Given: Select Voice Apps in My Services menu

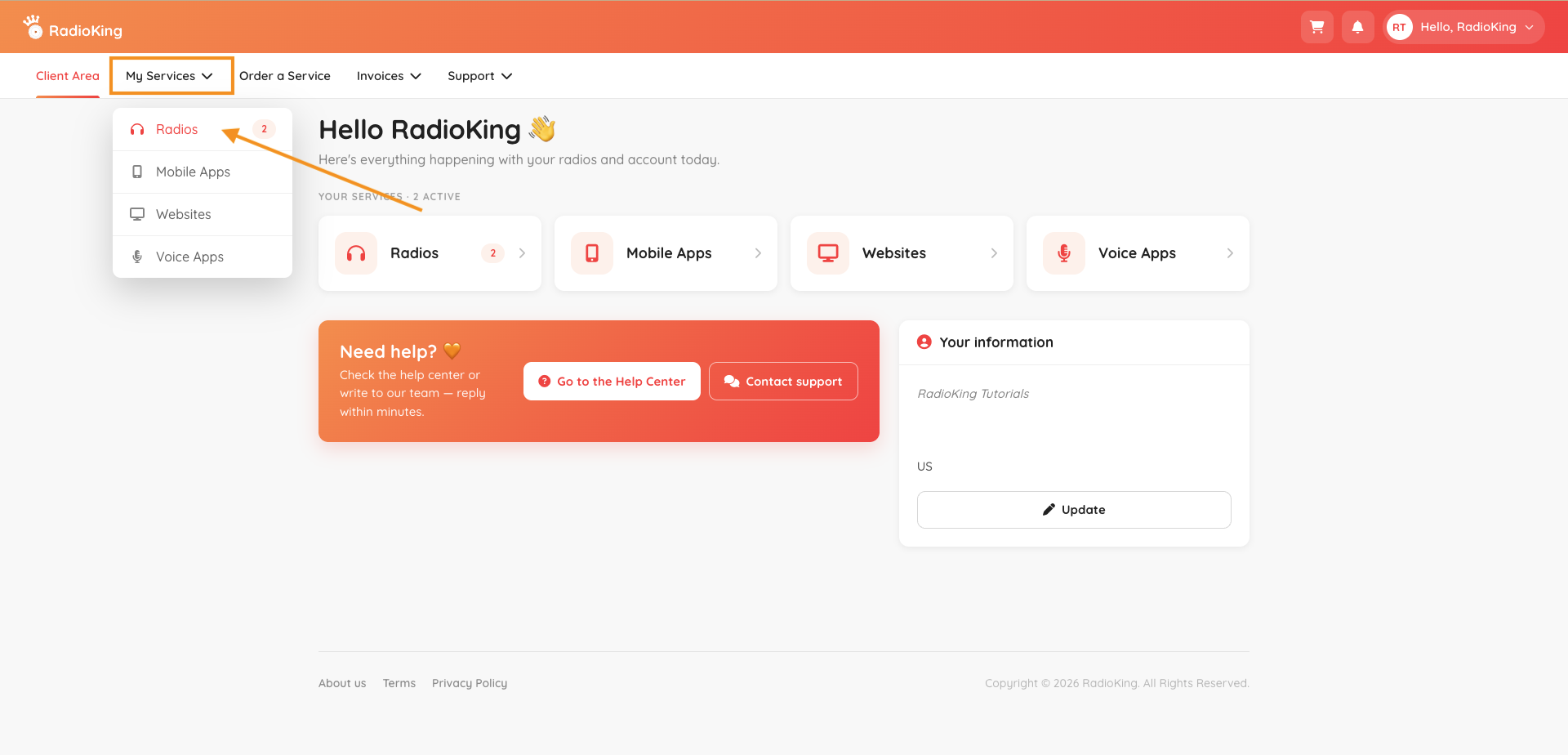Looking at the screenshot, I should pyautogui.click(x=203, y=257).
